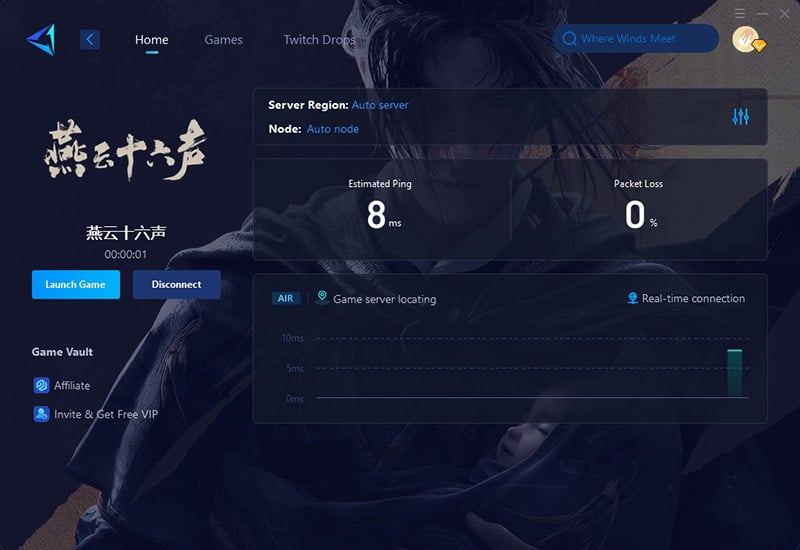Click the Where Winds Meet search field
The width and height of the screenshot is (800, 550).
pos(636,38)
